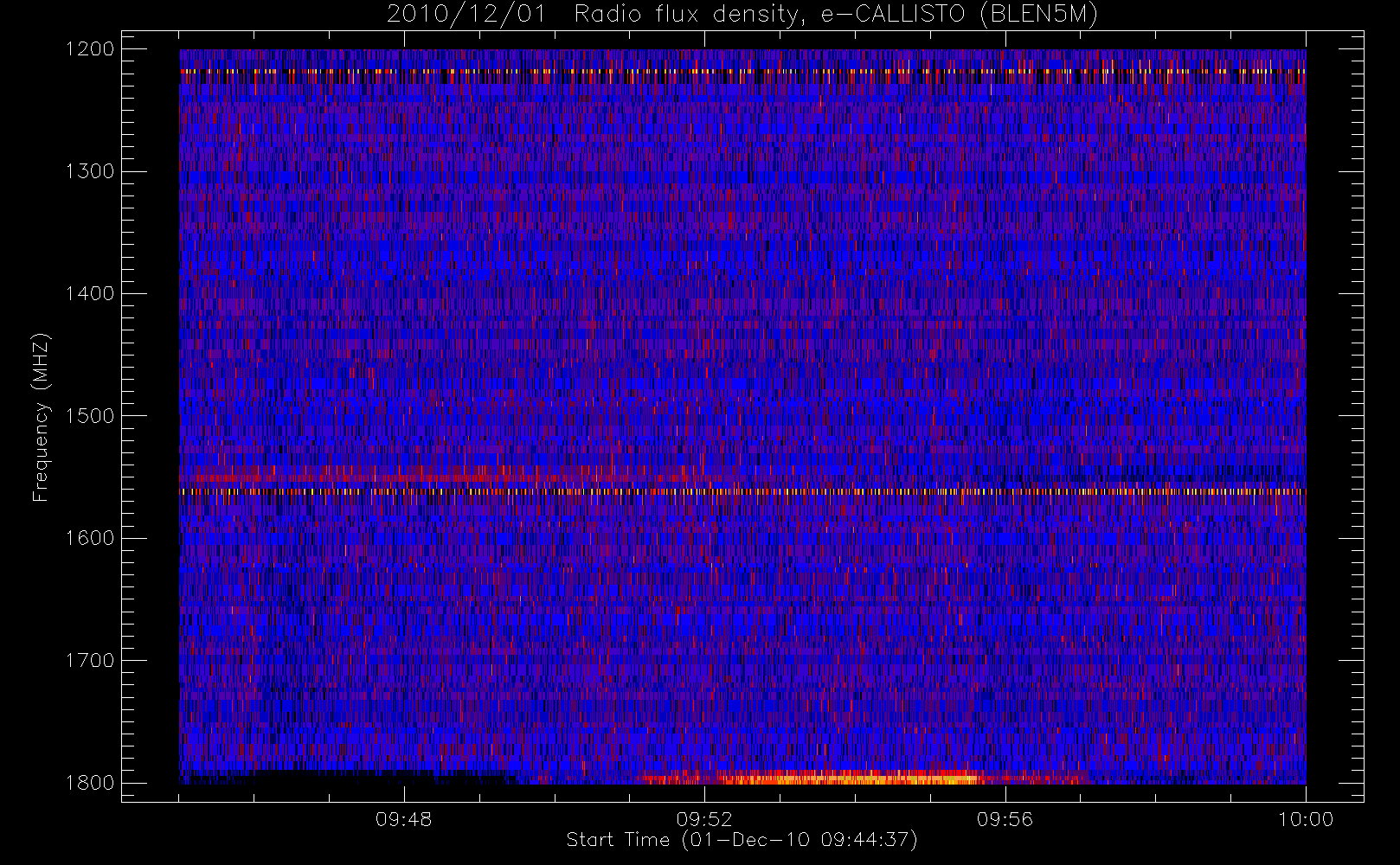Click the yellow-dotted interference line just below 1550 MHz
Viewport: 1400px width, 865px height.
[x=742, y=491]
